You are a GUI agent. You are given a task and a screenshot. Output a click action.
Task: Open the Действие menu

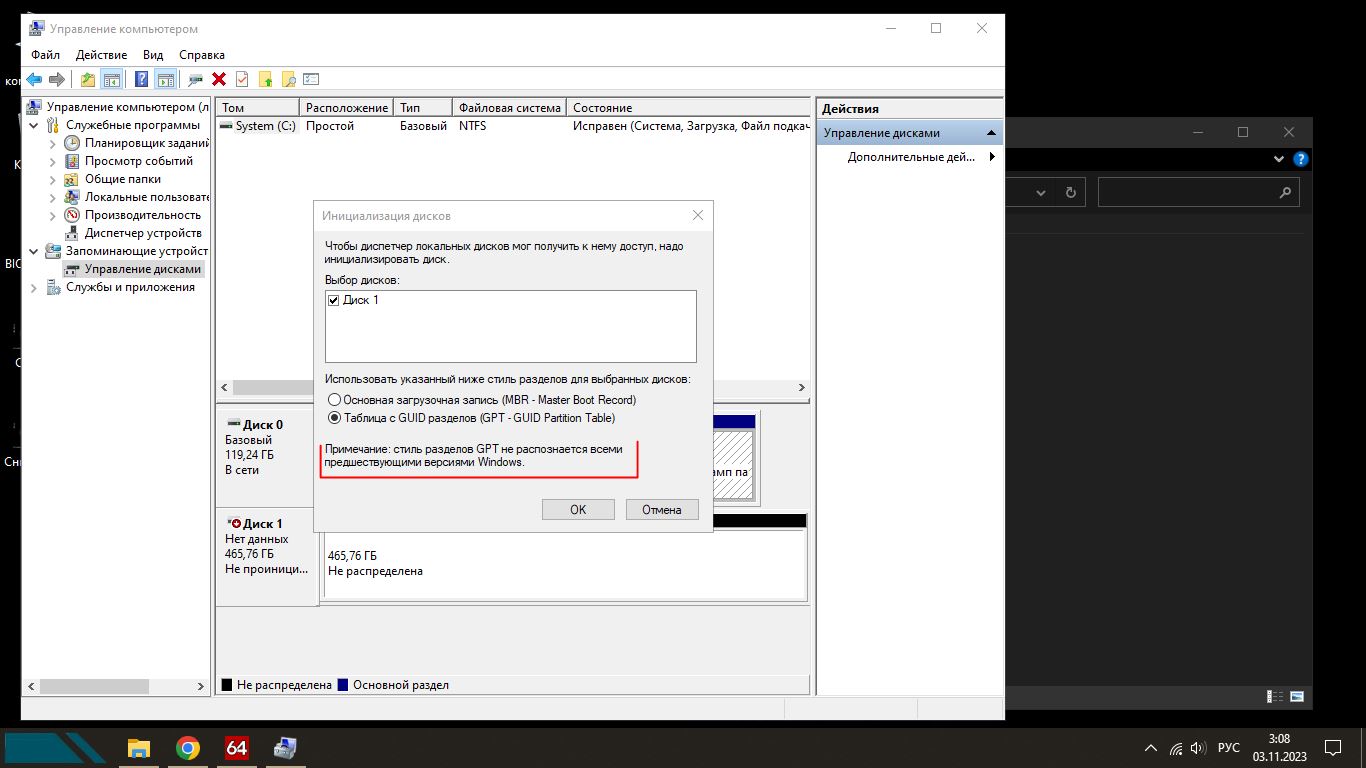point(101,55)
